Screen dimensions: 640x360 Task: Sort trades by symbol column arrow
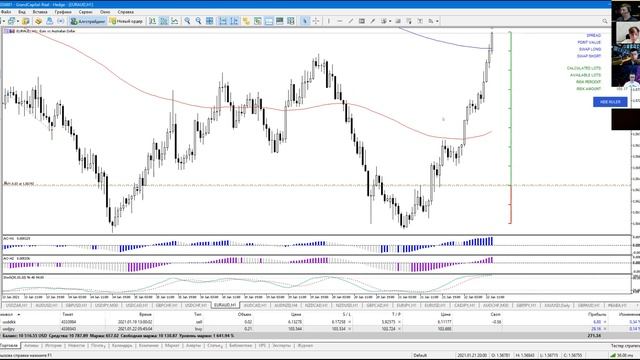click(18, 315)
